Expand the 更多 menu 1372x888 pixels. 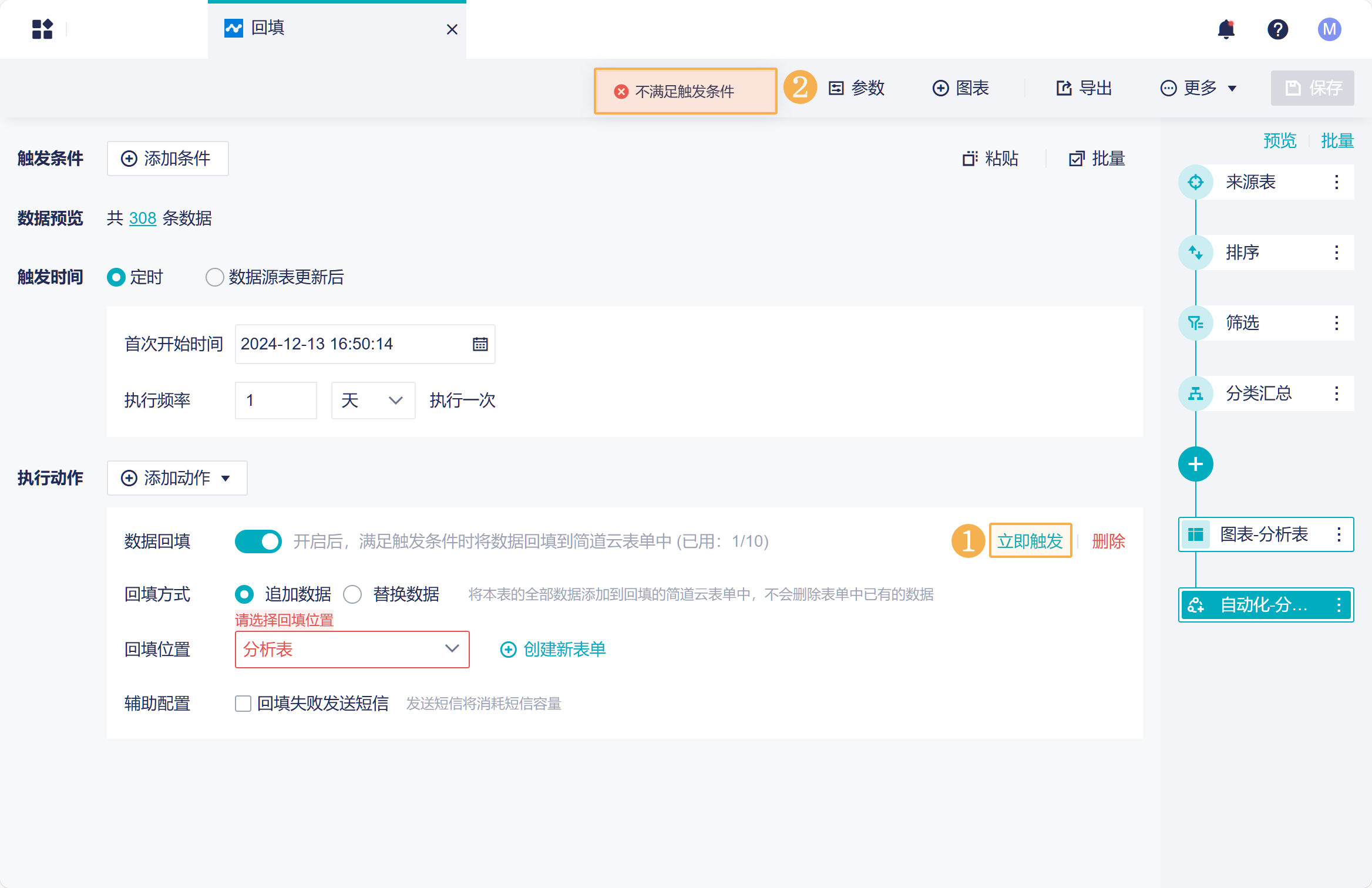click(x=1198, y=88)
